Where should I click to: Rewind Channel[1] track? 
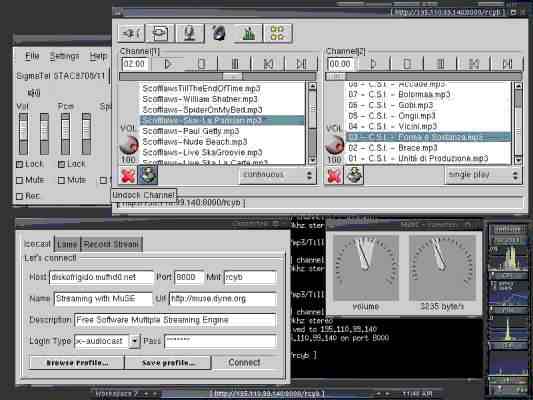(268, 64)
